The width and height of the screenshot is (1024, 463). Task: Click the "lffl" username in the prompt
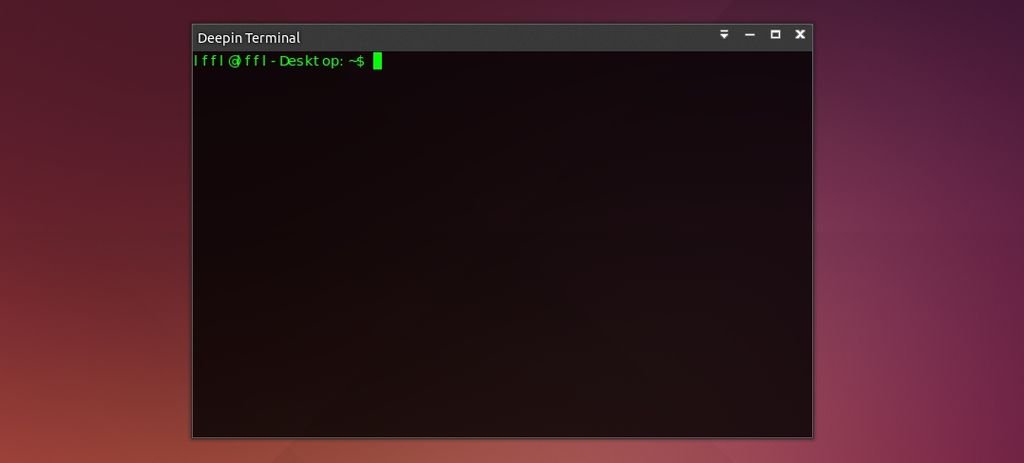[x=209, y=61]
